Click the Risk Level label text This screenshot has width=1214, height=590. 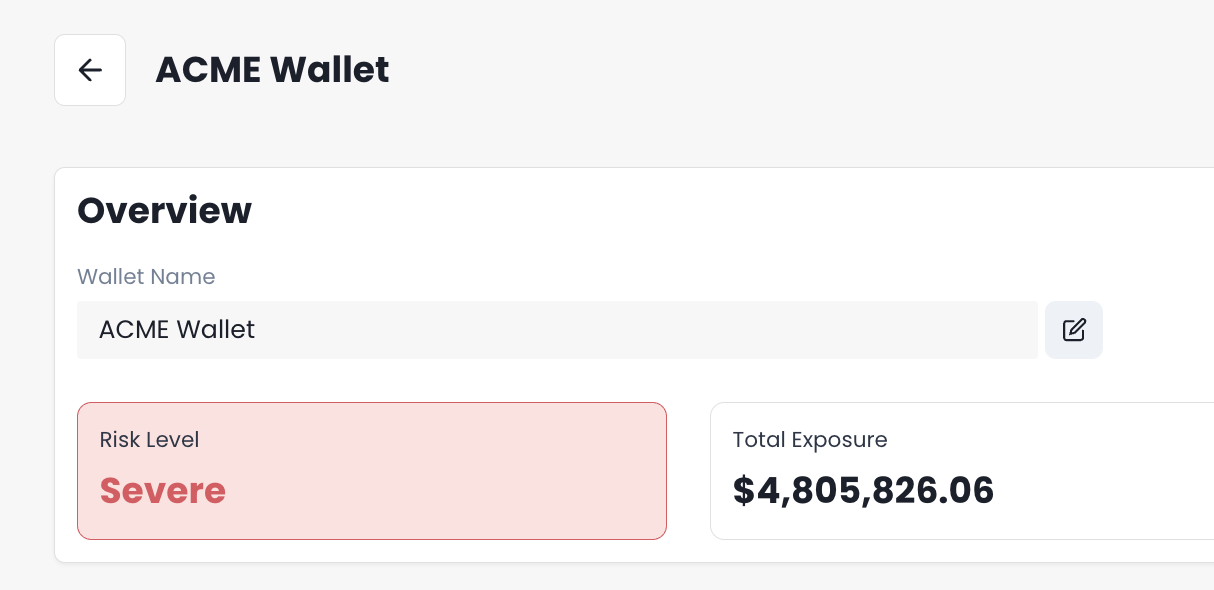click(x=149, y=439)
